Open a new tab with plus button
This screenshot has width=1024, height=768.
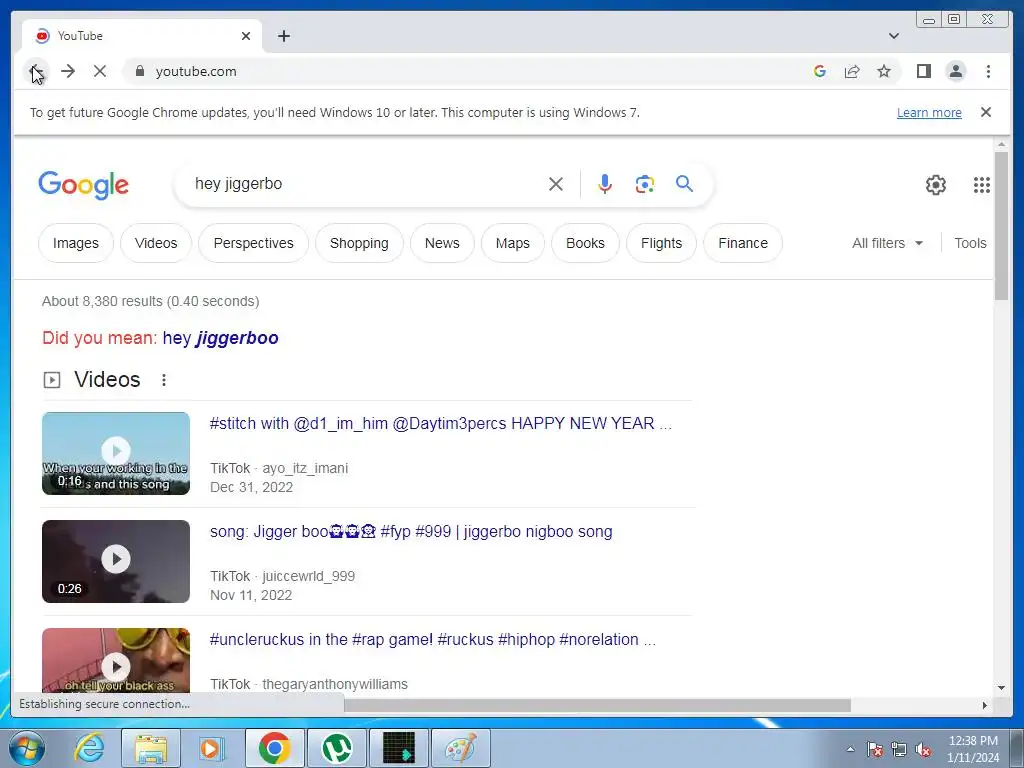283,36
